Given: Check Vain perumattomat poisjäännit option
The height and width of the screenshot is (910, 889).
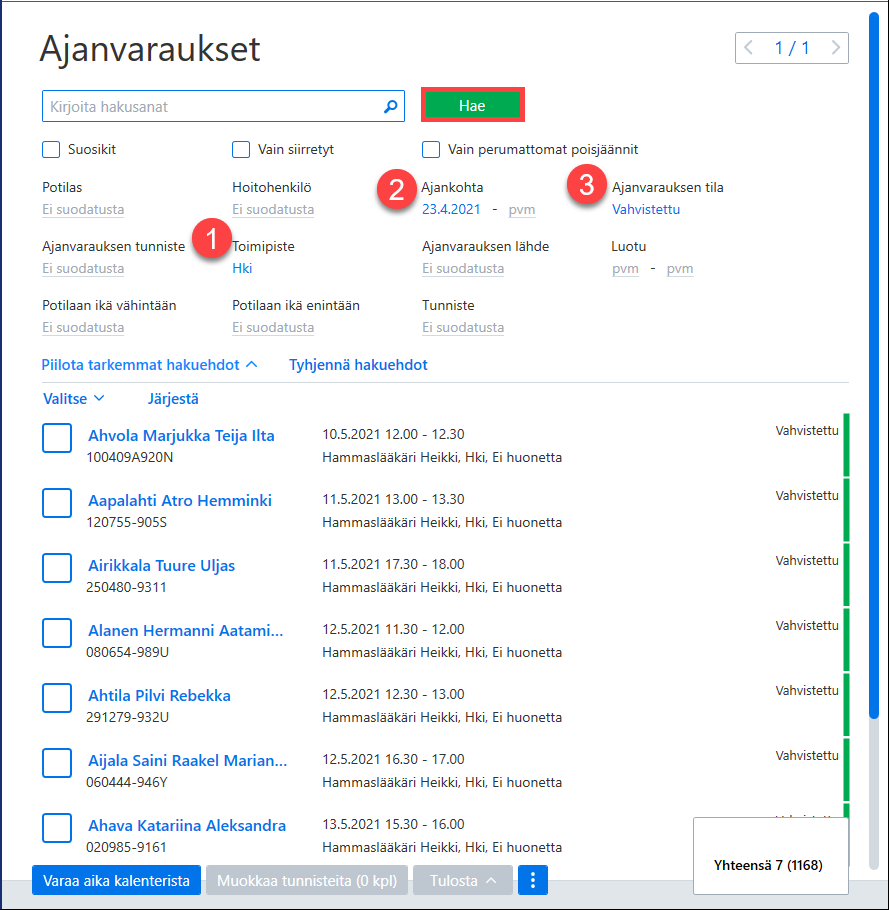Looking at the screenshot, I should pos(431,149).
